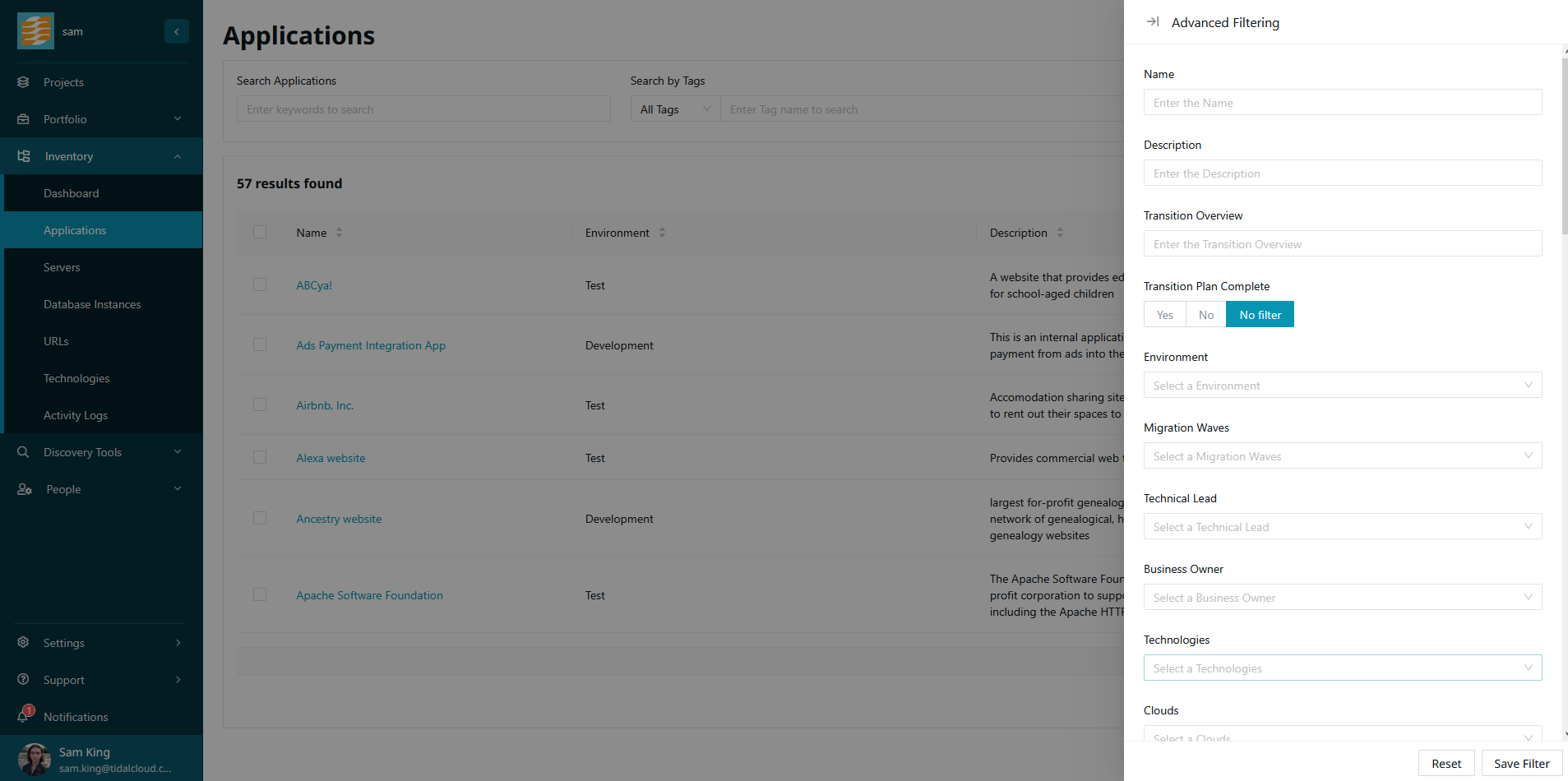Check the ABCya! row checkbox
This screenshot has width=1568, height=781.
coord(260,284)
